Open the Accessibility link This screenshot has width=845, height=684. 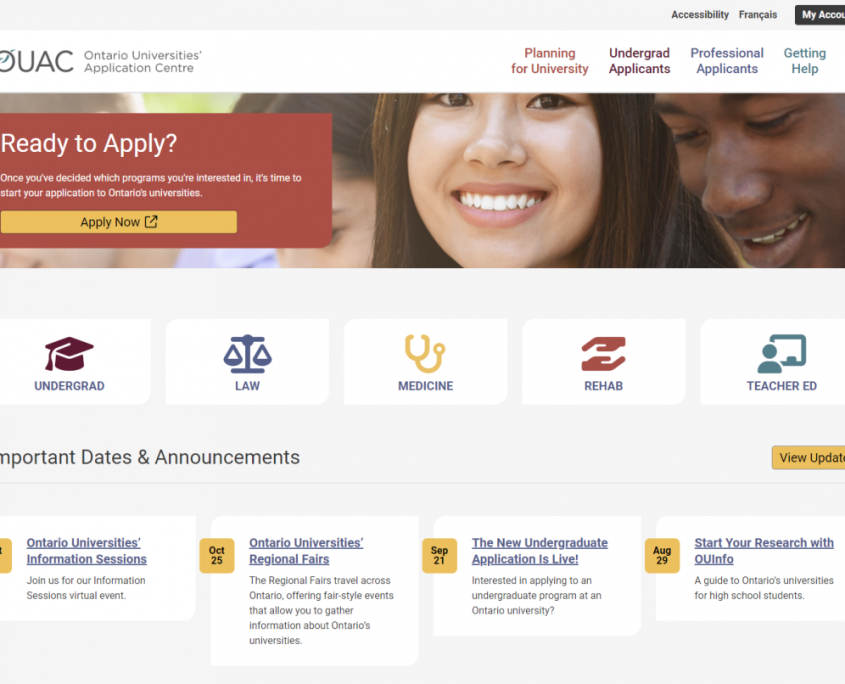(x=699, y=15)
